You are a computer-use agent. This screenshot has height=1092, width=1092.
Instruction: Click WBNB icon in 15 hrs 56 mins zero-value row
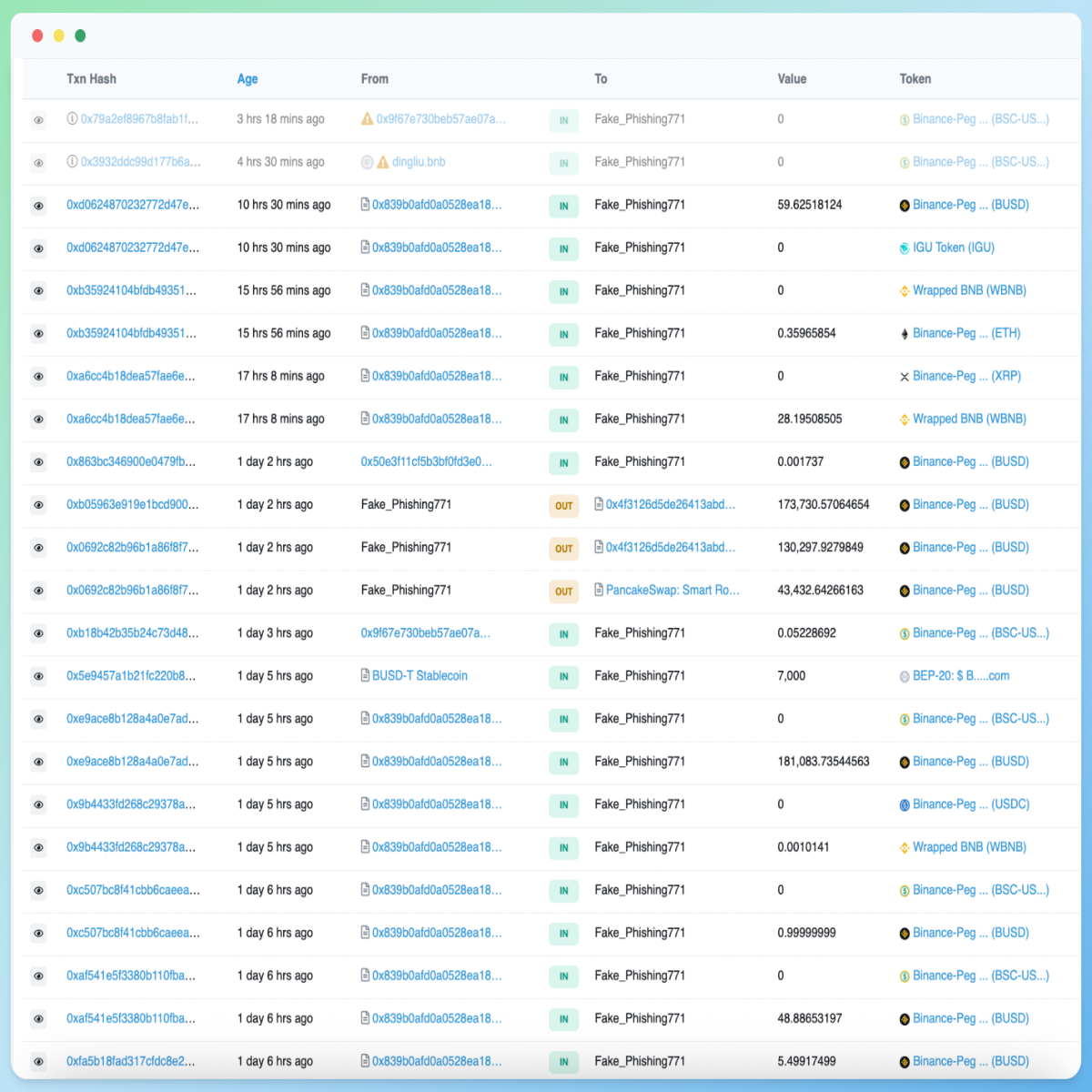905,291
